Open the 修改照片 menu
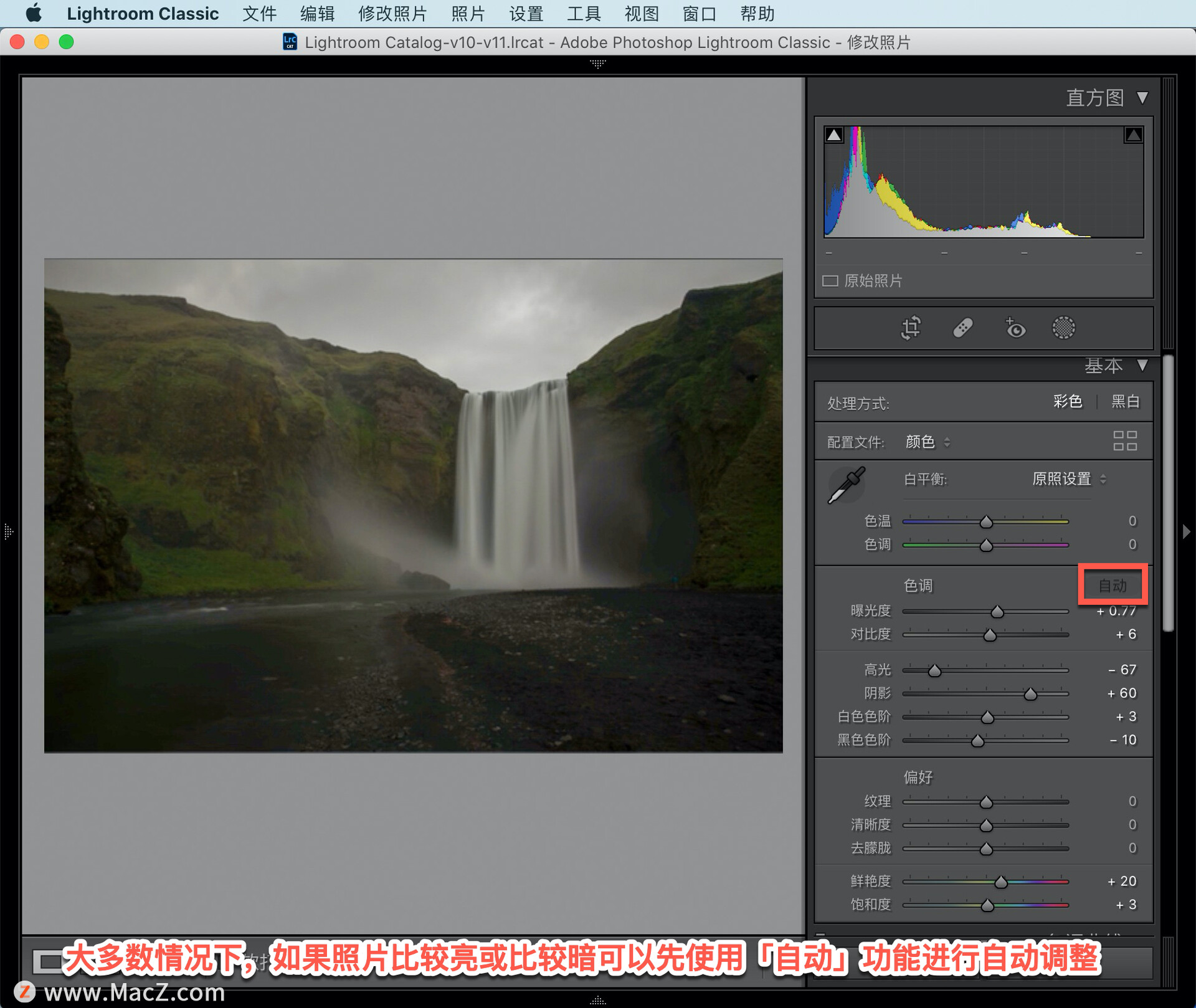The width and height of the screenshot is (1196, 1008). coord(392,14)
